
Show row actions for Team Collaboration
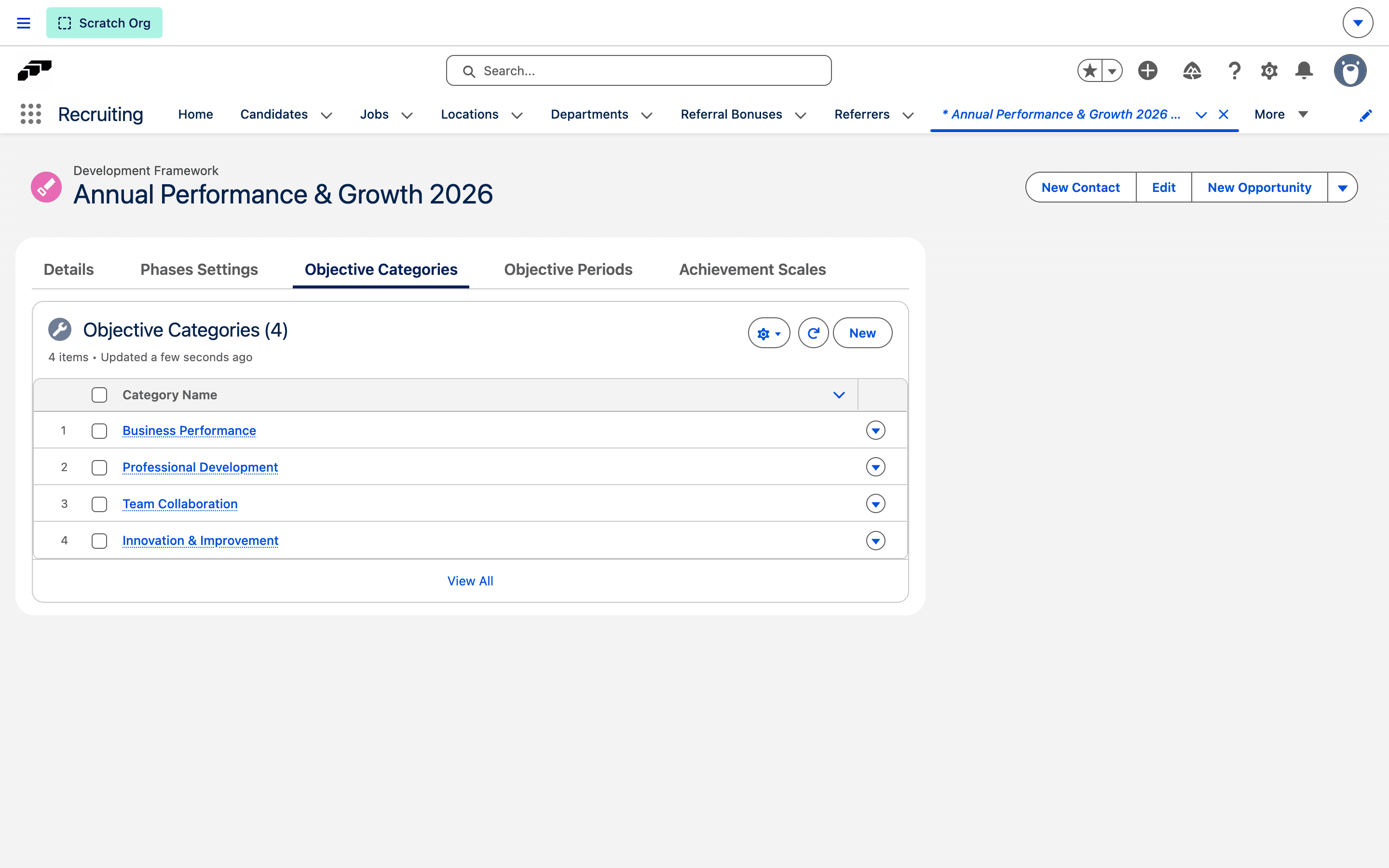tap(875, 504)
